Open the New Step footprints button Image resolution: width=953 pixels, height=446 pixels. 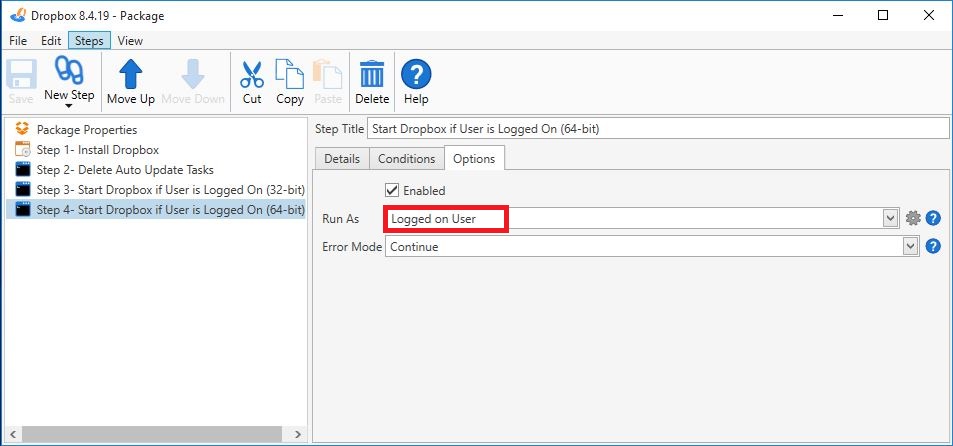click(x=69, y=70)
